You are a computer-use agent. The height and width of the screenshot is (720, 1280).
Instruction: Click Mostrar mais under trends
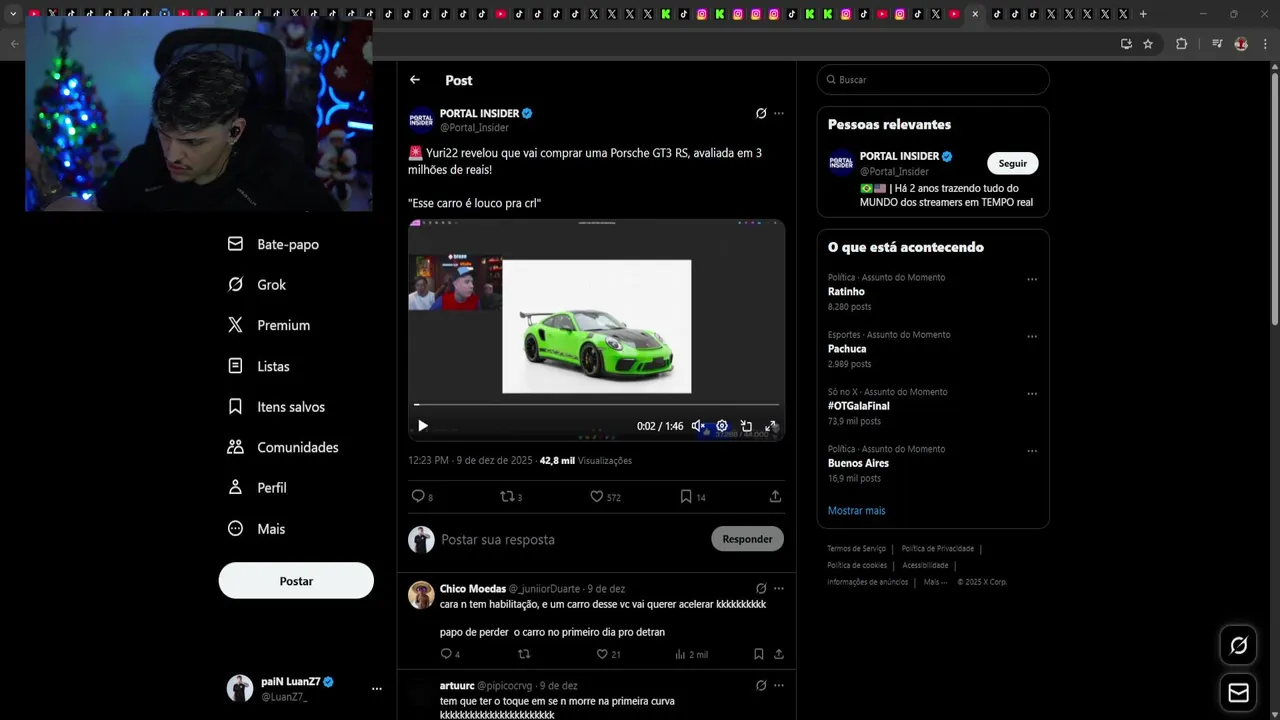[856, 511]
